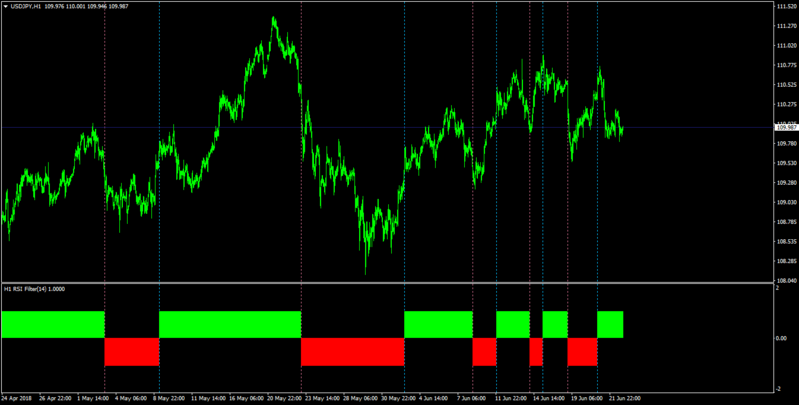Click the 108.285 price axis label

(786, 261)
